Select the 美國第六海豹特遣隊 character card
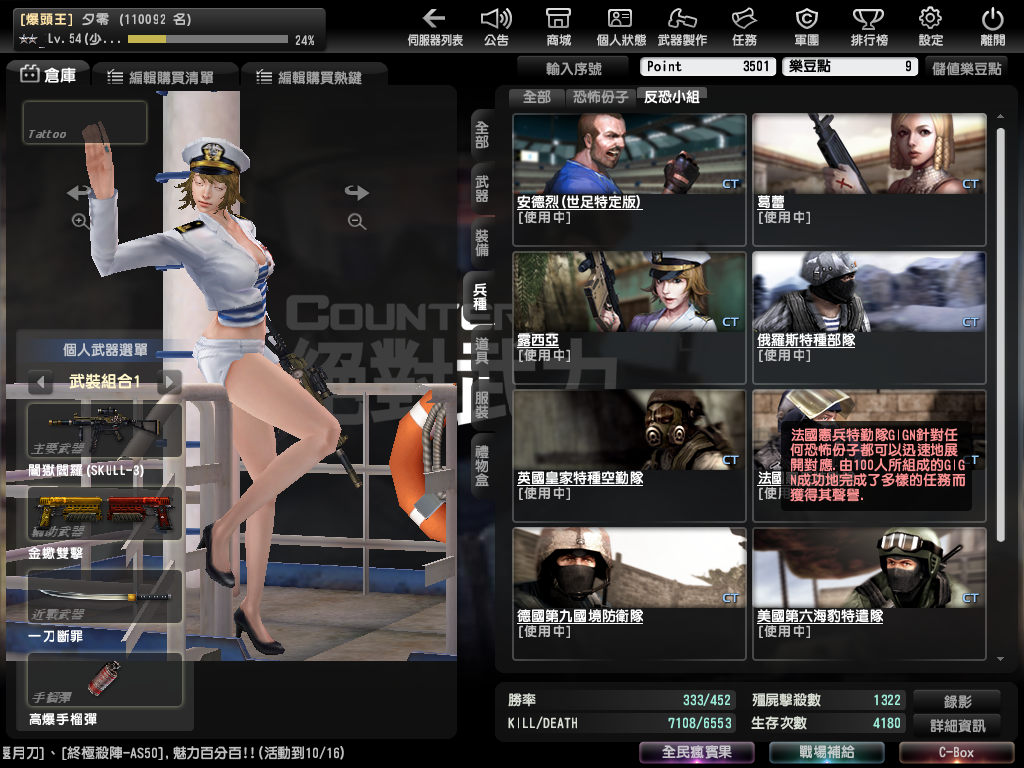Screen dimensions: 1024x768 tap(869, 593)
